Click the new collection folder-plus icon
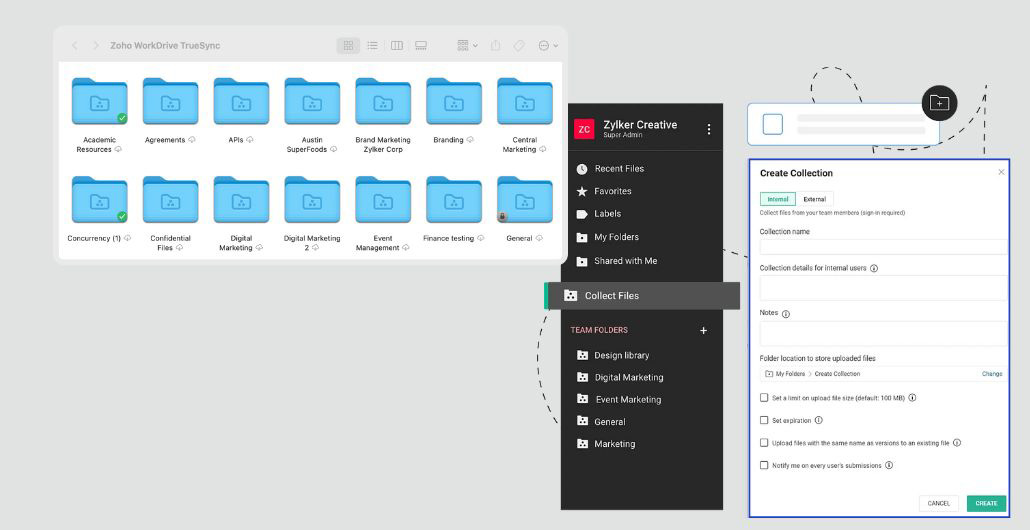1030x530 pixels. (x=939, y=103)
